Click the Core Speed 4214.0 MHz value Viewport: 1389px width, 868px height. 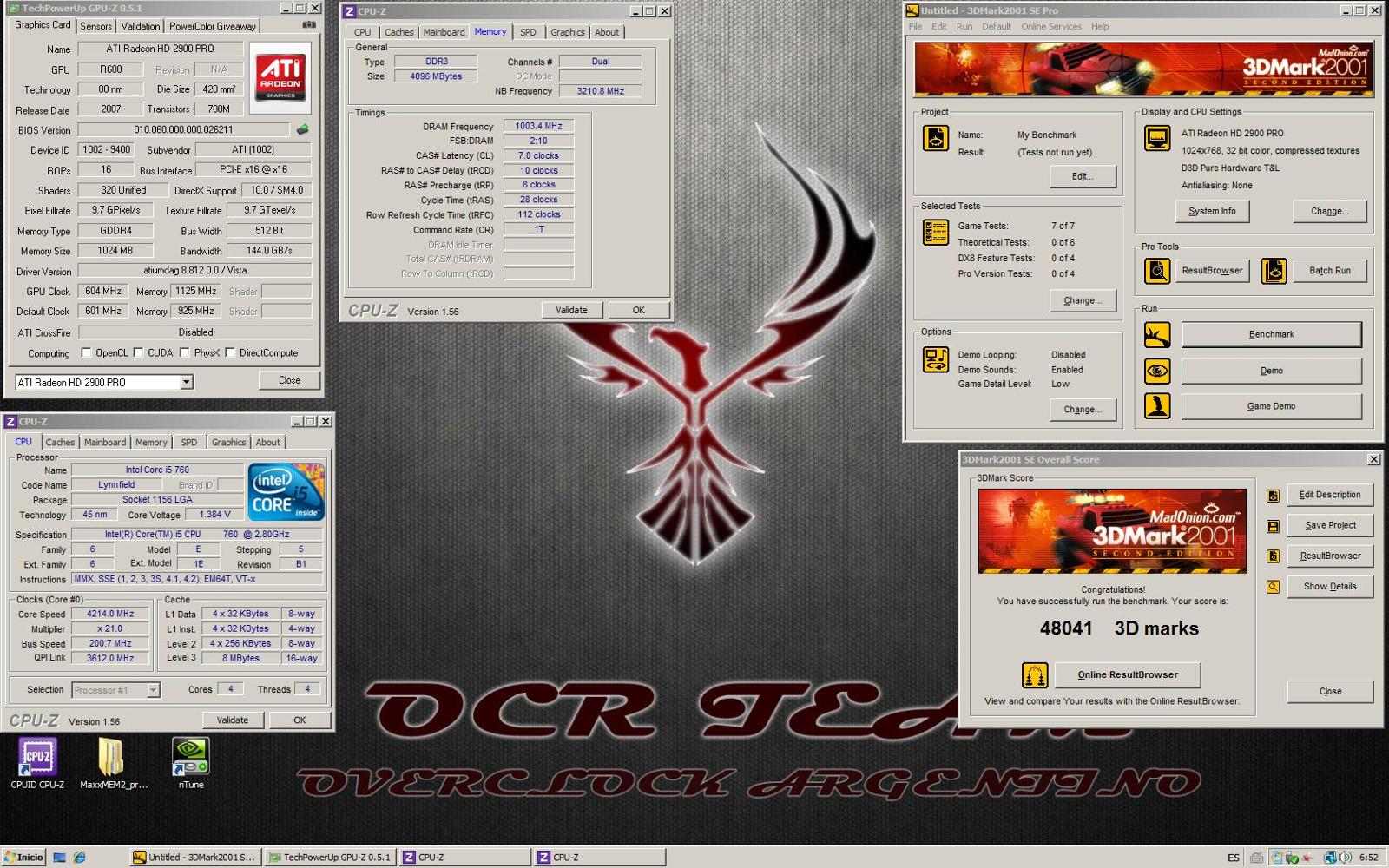pos(110,614)
